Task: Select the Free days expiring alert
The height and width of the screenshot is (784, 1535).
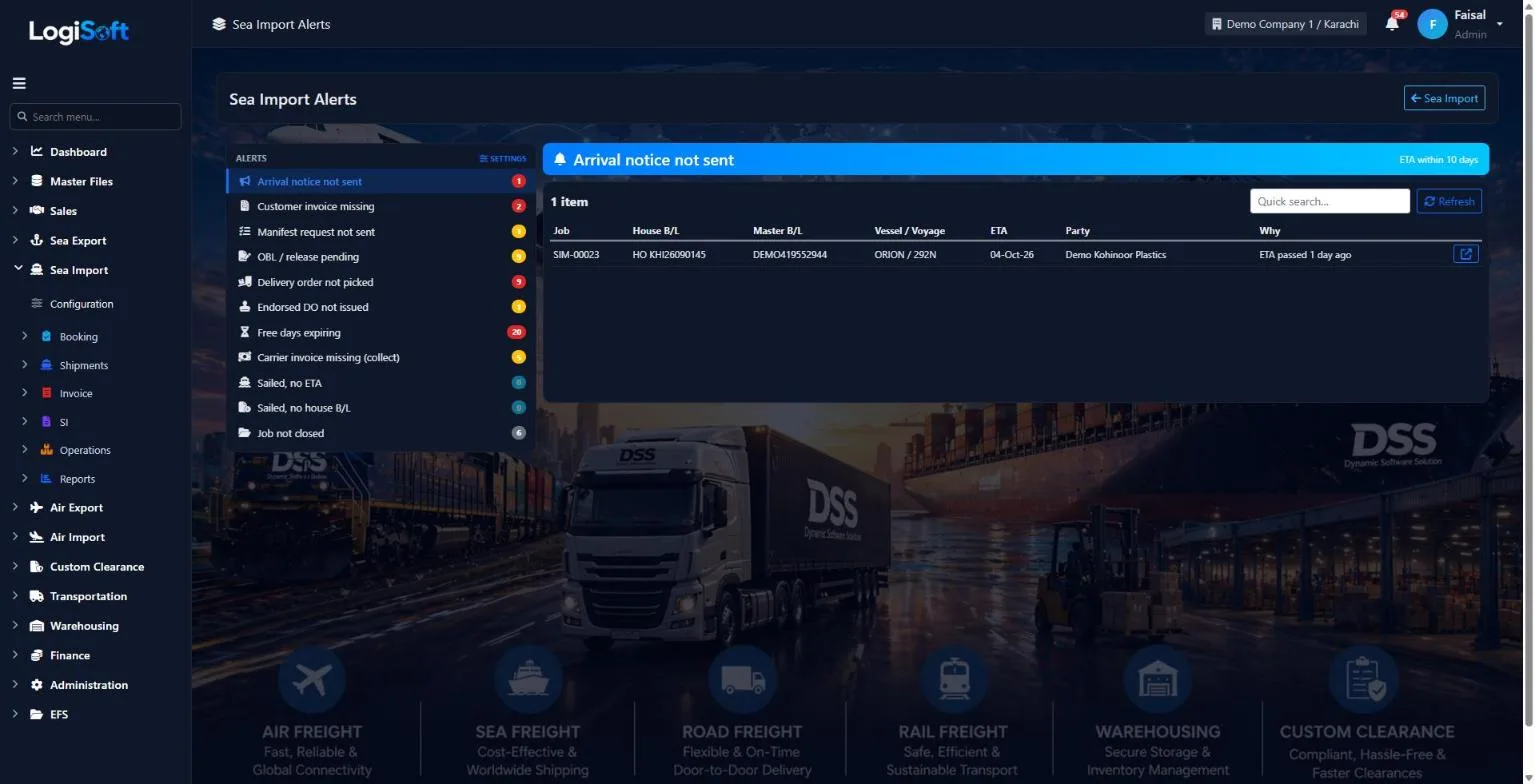Action: click(x=380, y=332)
